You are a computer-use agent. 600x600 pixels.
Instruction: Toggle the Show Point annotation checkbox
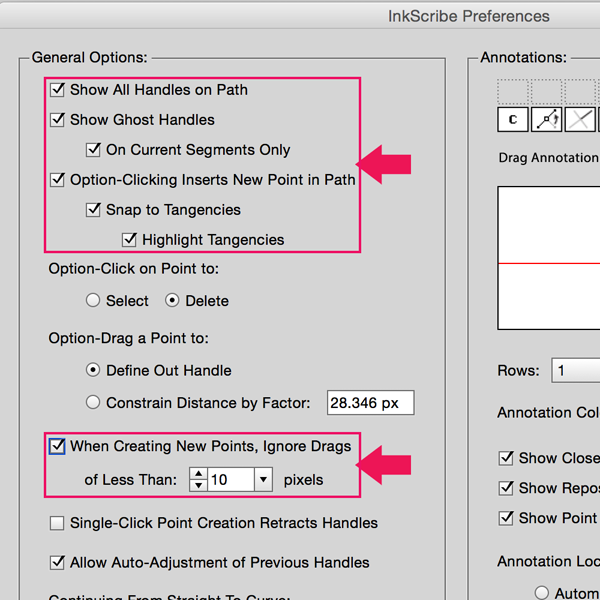506,518
